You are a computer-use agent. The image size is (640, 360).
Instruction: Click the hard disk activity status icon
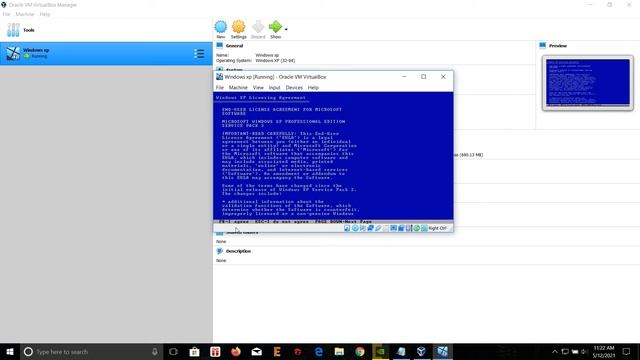347,228
